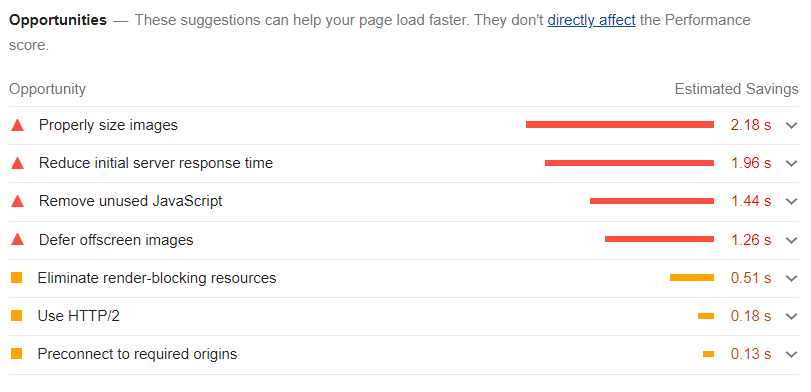
Task: Open the directly affect link
Action: click(591, 20)
